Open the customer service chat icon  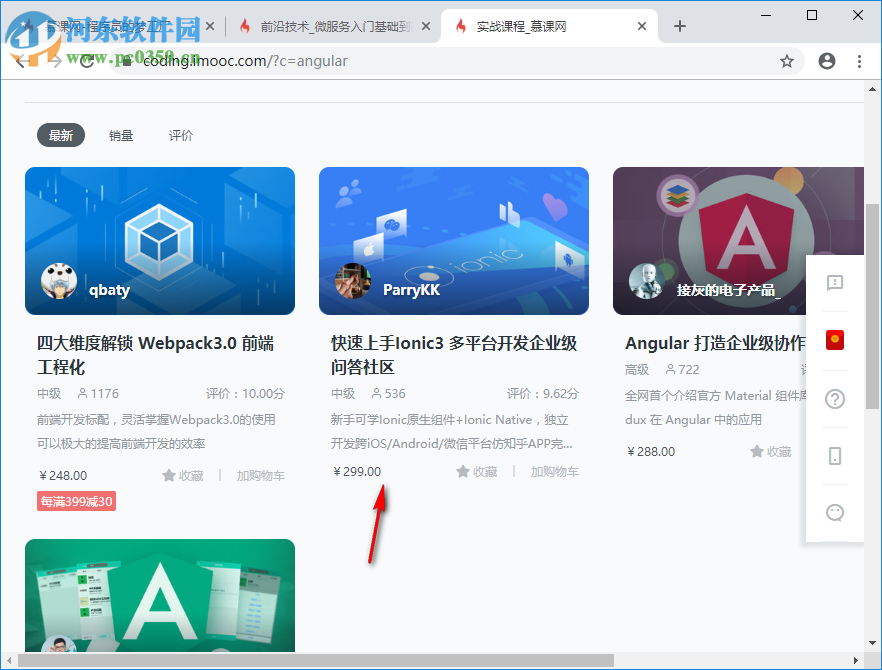pos(834,512)
